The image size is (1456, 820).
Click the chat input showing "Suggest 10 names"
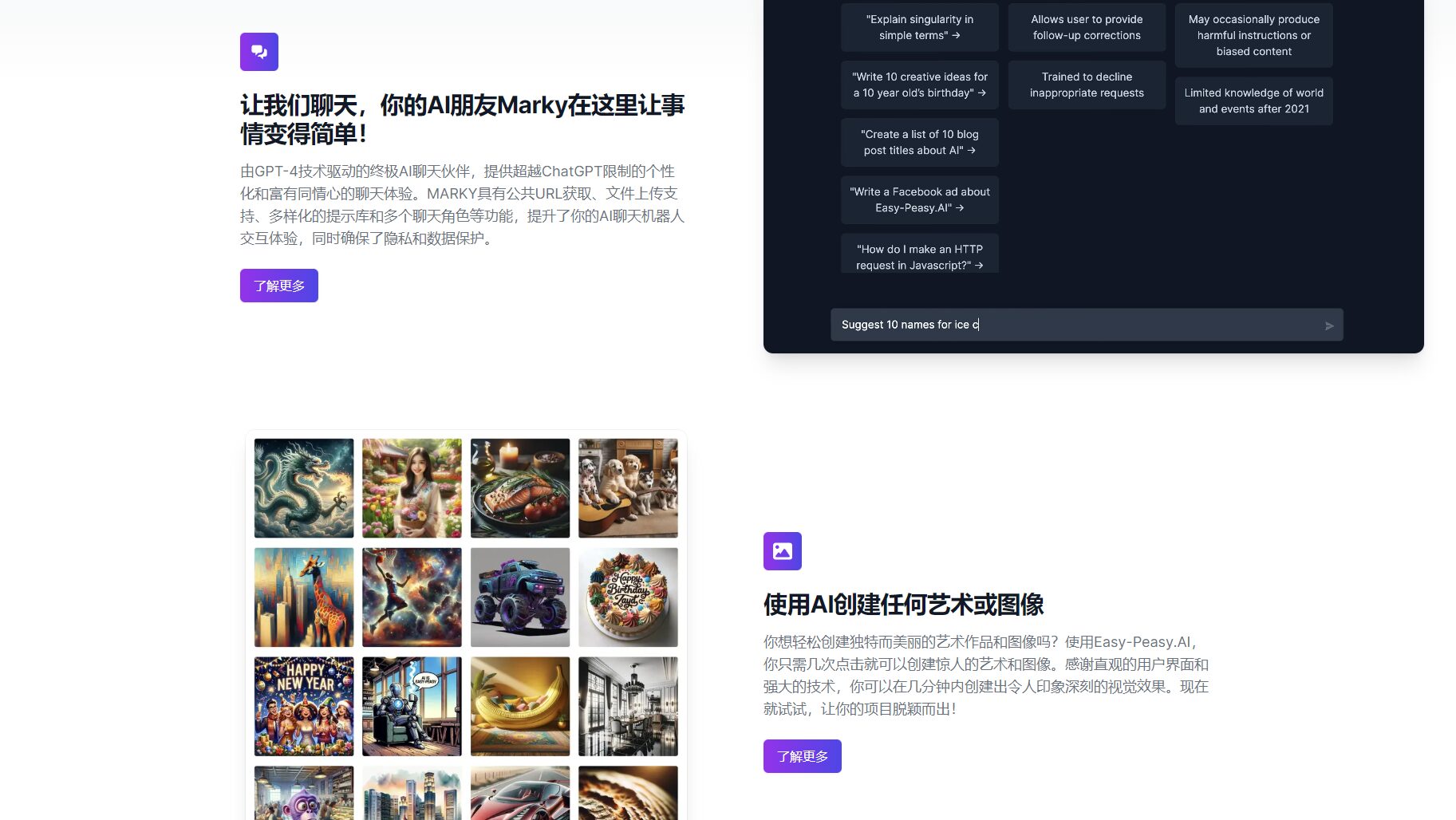click(x=1037, y=325)
